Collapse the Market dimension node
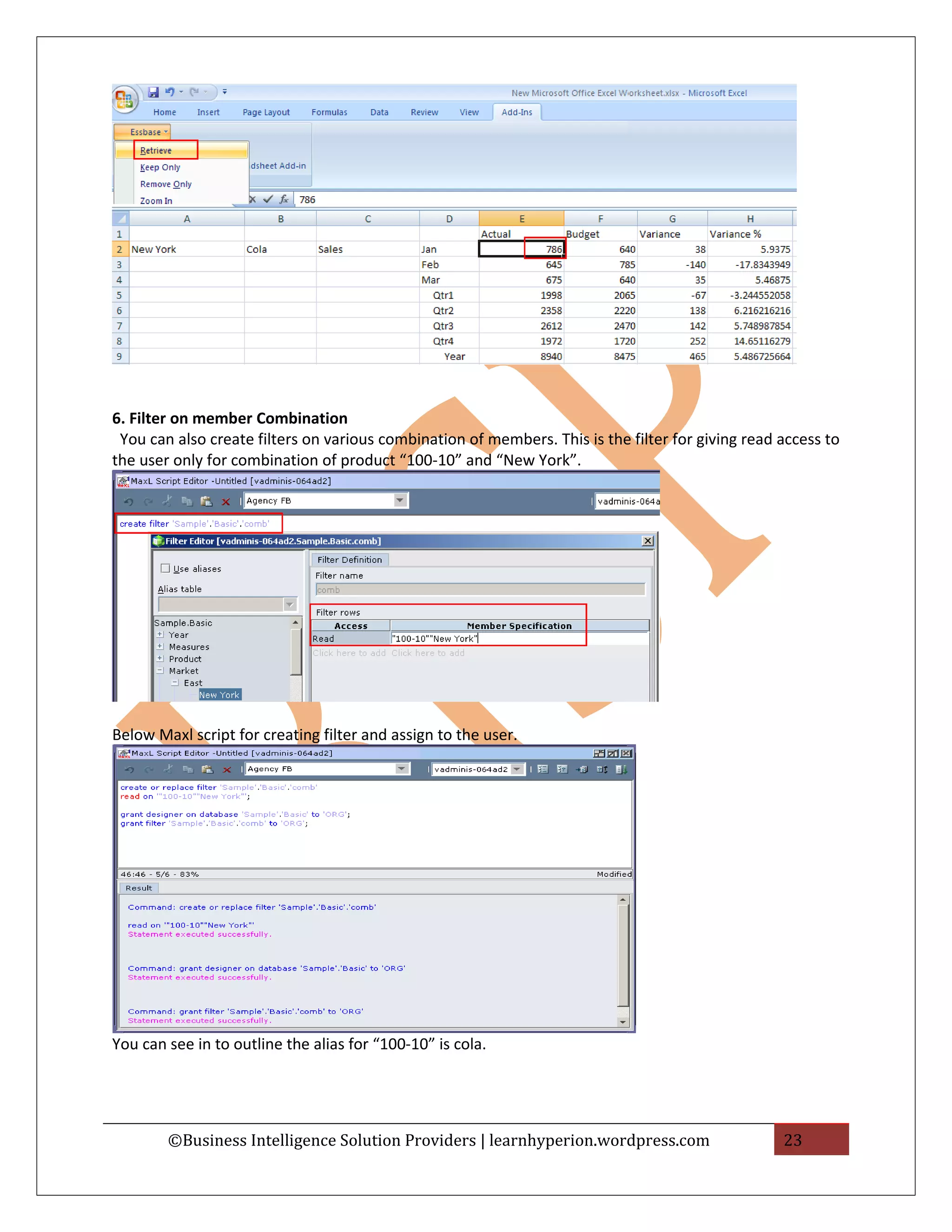The height and width of the screenshot is (1232, 952). (160, 671)
